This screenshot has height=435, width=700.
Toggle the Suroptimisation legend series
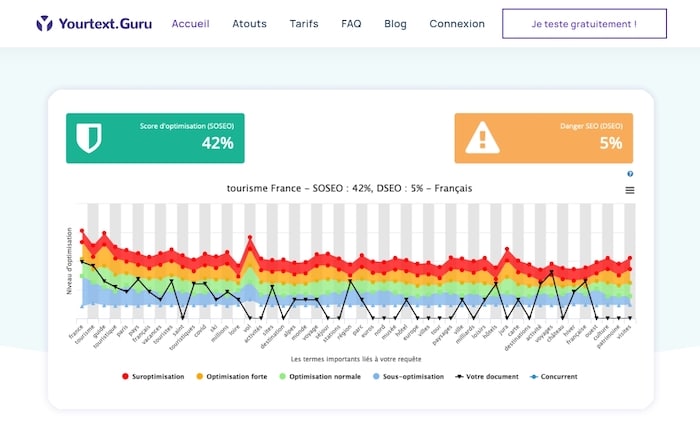[x=155, y=377]
